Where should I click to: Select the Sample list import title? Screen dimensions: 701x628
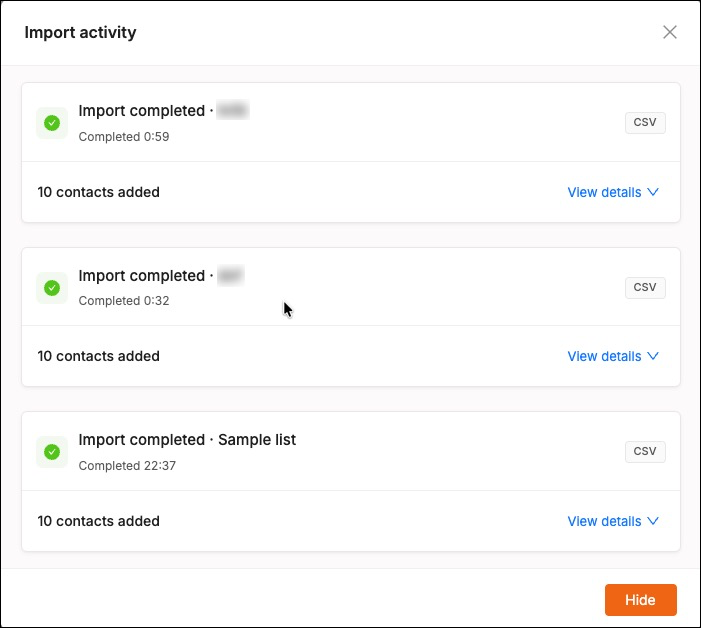[x=187, y=440]
